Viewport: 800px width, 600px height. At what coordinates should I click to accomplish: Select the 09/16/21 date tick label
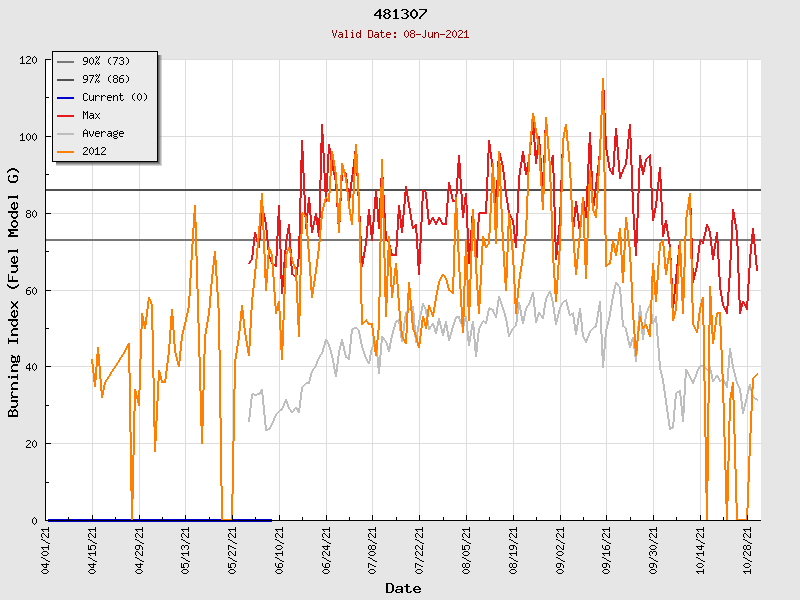(x=607, y=549)
